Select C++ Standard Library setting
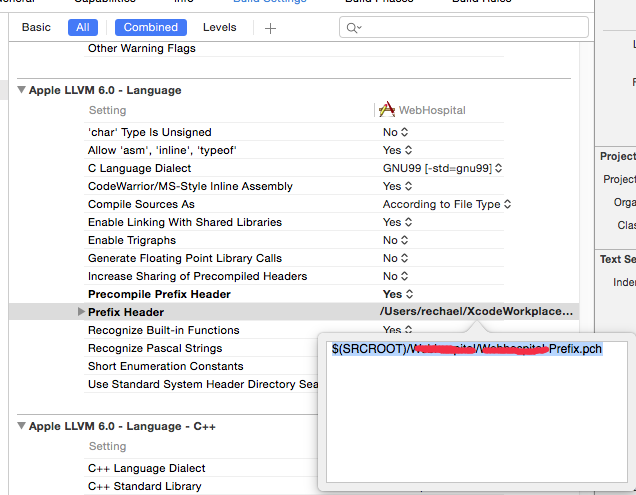The width and height of the screenshot is (636, 495). 144,486
